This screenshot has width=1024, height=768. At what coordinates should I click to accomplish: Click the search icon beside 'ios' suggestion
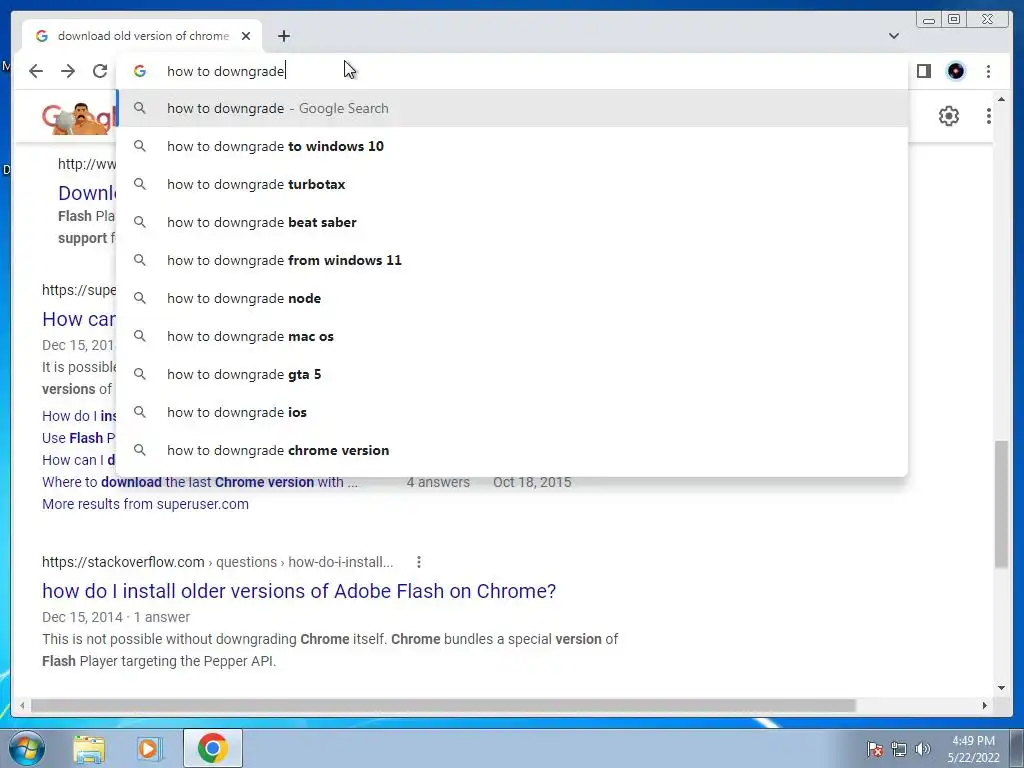point(140,411)
